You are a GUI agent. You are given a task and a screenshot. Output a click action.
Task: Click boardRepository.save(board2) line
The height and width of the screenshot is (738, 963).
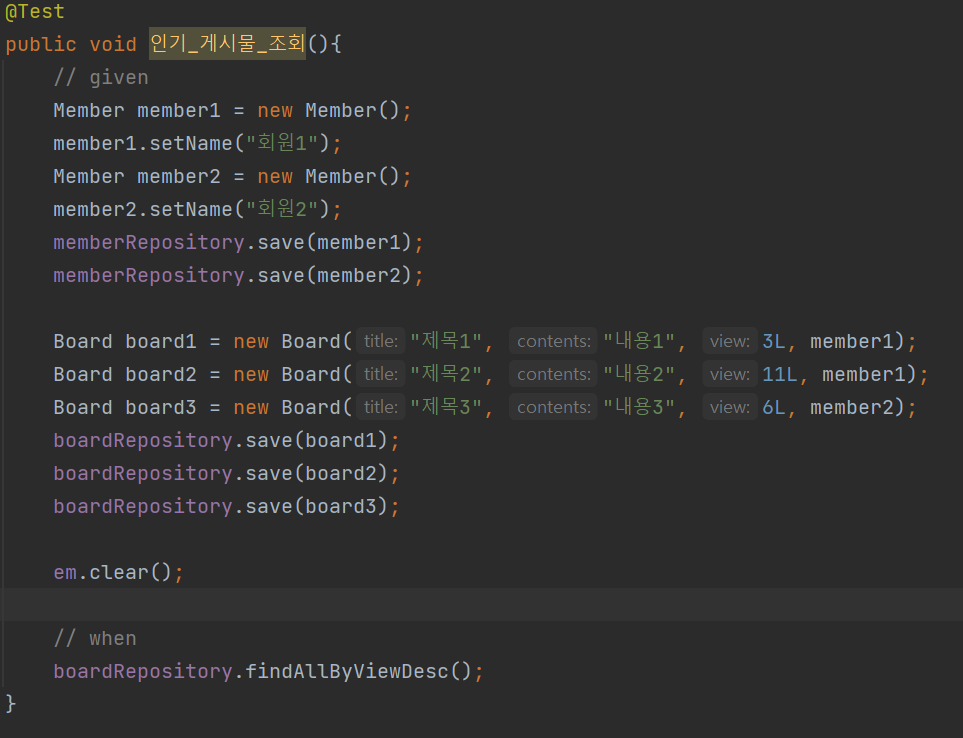coord(227,474)
